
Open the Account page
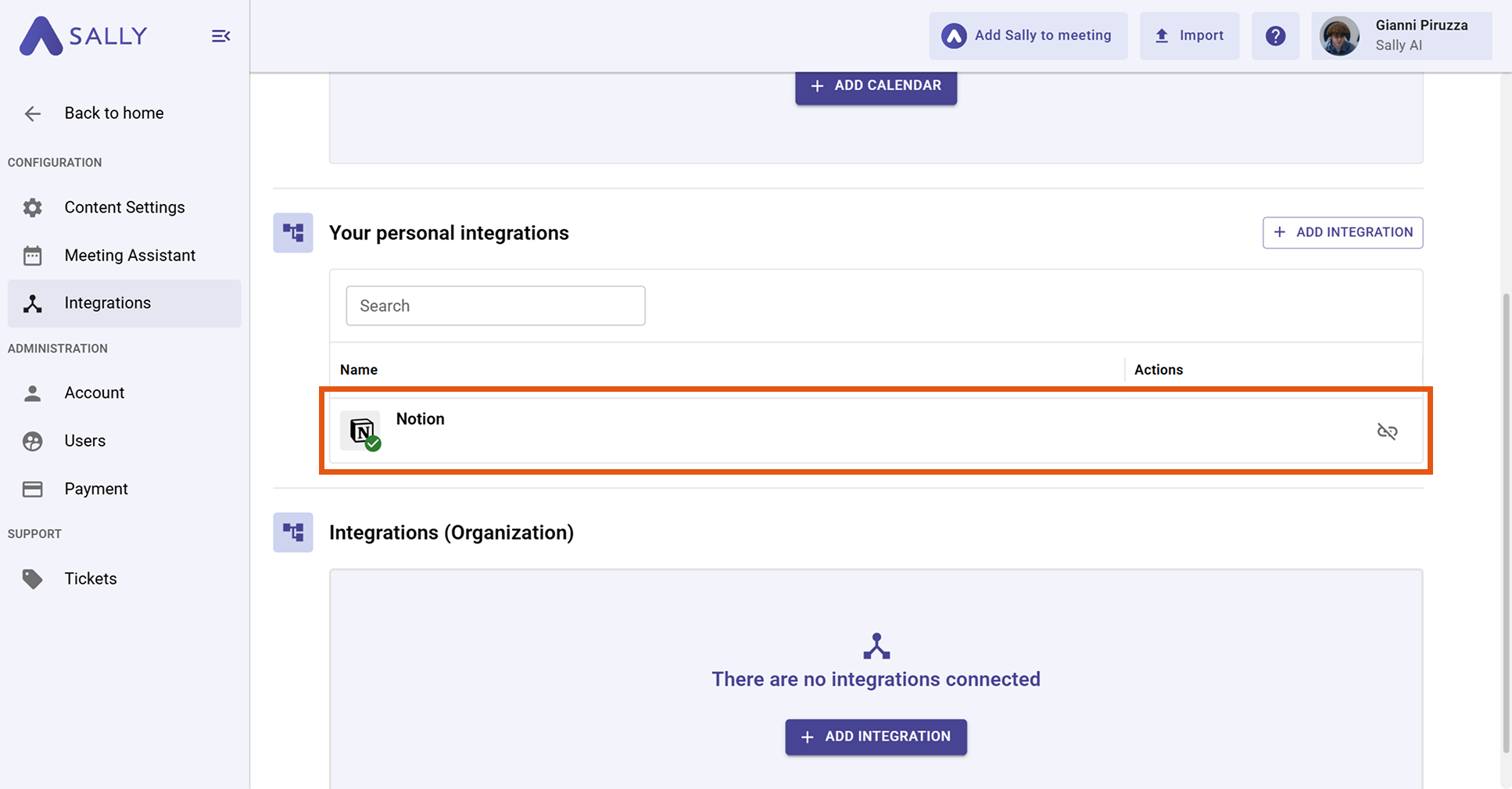(95, 393)
